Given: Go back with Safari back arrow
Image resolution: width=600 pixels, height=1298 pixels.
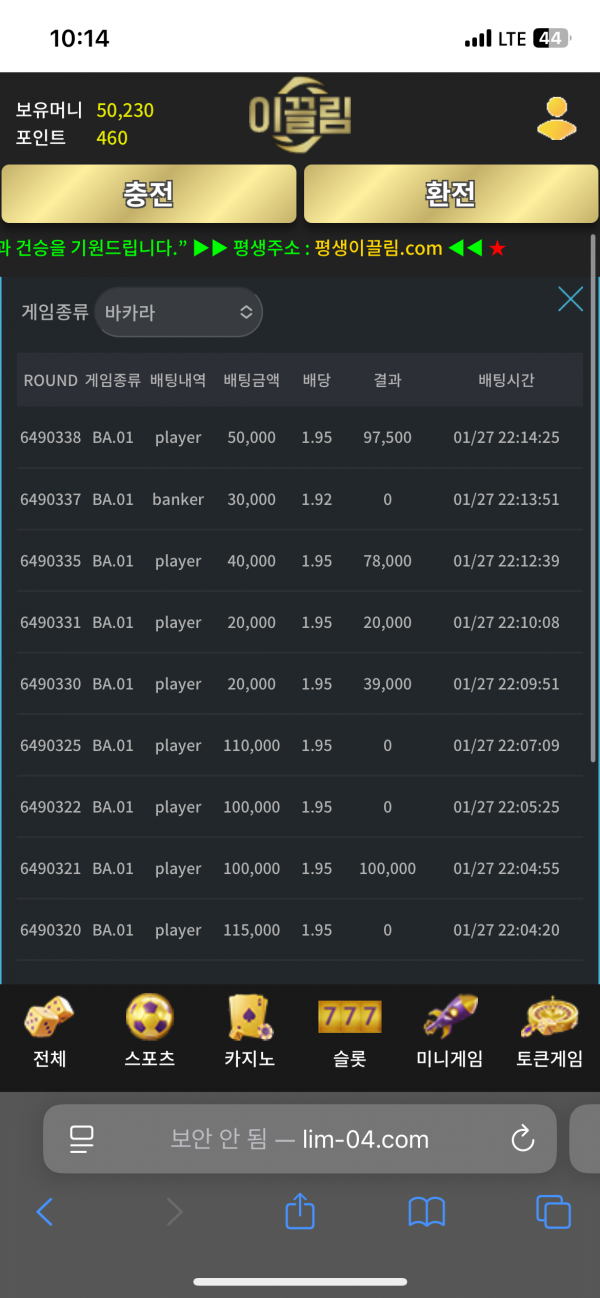Looking at the screenshot, I should (x=45, y=1212).
